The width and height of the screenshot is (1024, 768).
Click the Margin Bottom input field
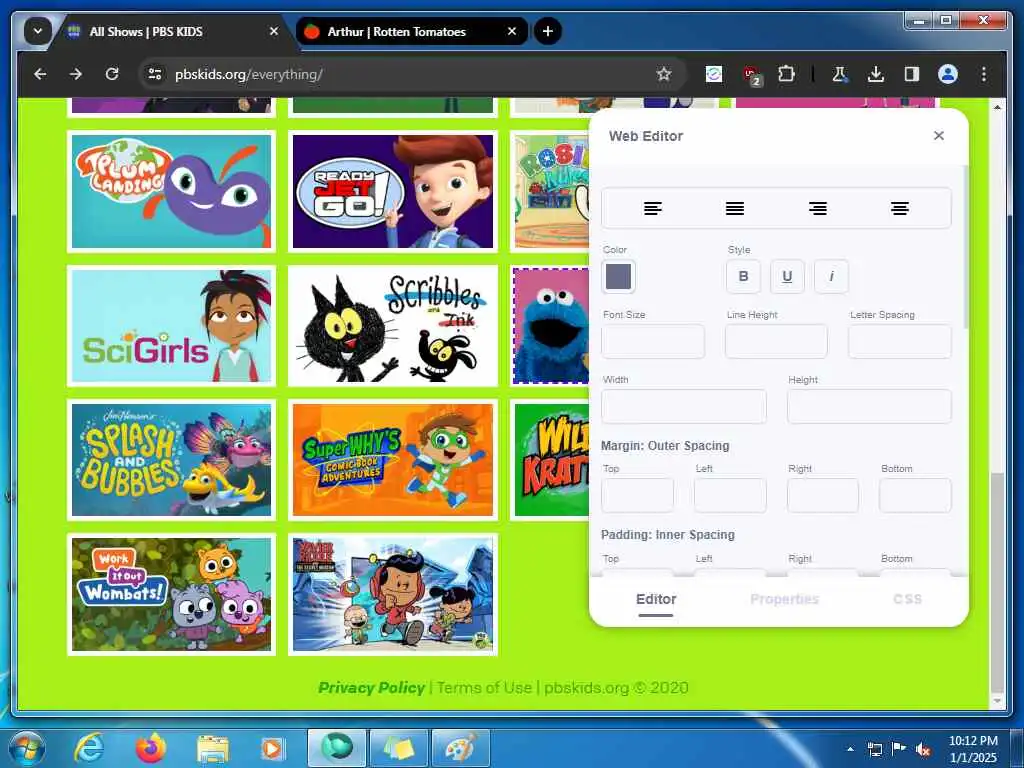coord(915,495)
